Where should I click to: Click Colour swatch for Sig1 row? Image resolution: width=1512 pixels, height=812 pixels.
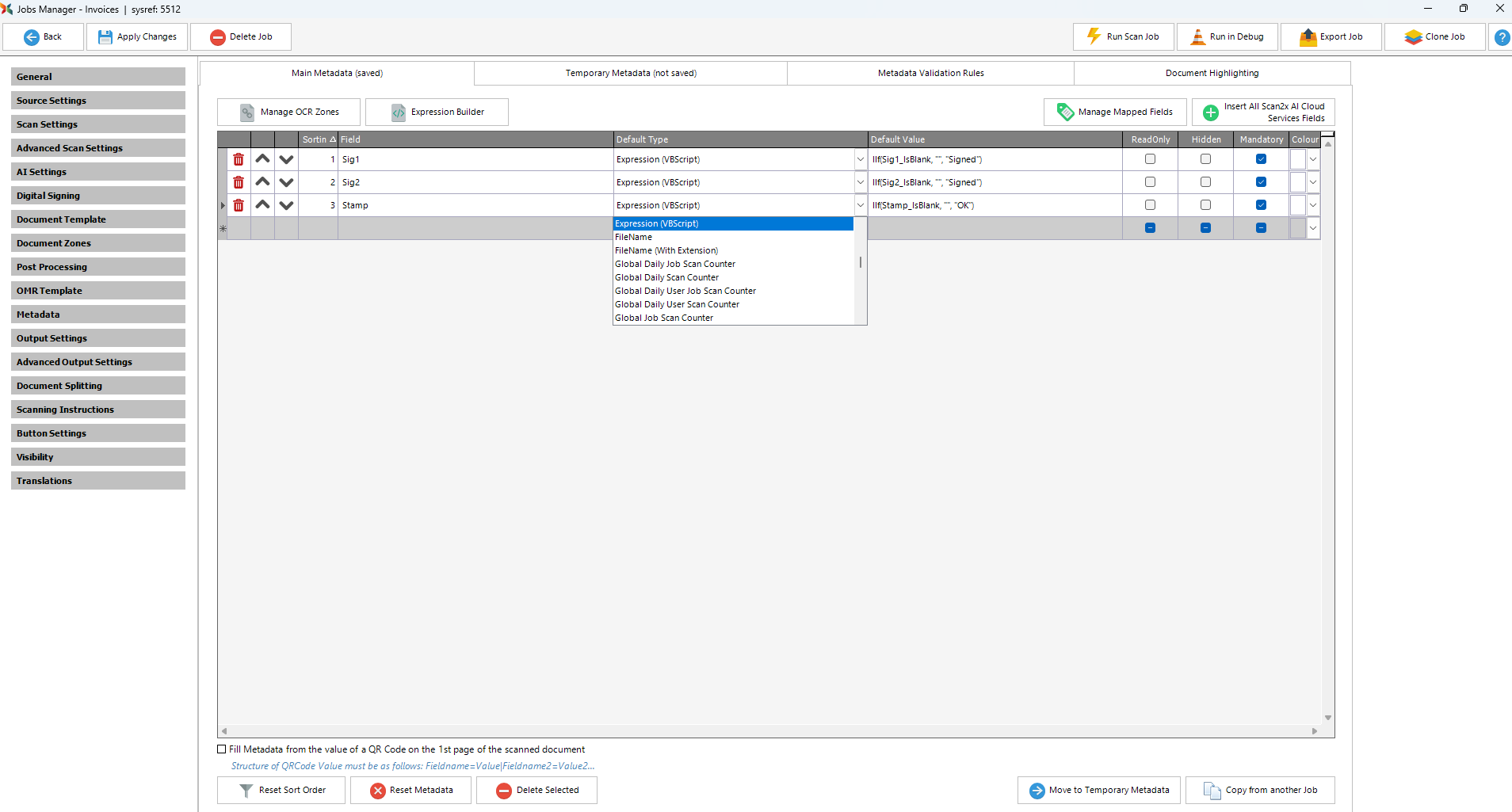coord(1298,159)
